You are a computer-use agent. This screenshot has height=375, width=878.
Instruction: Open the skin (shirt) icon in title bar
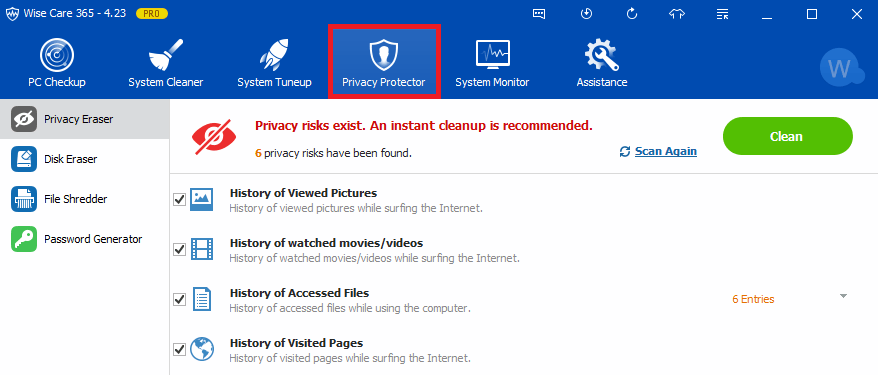[x=677, y=14]
